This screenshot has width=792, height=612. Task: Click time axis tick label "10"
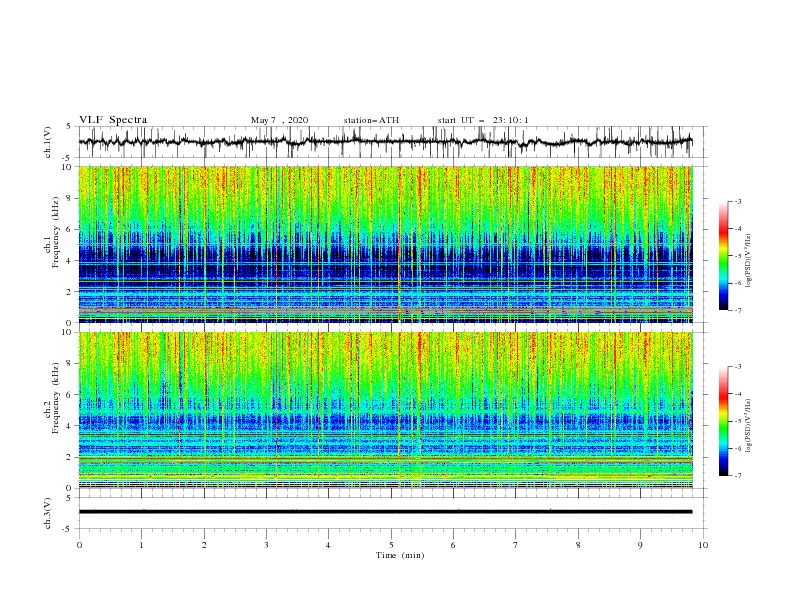pos(703,545)
